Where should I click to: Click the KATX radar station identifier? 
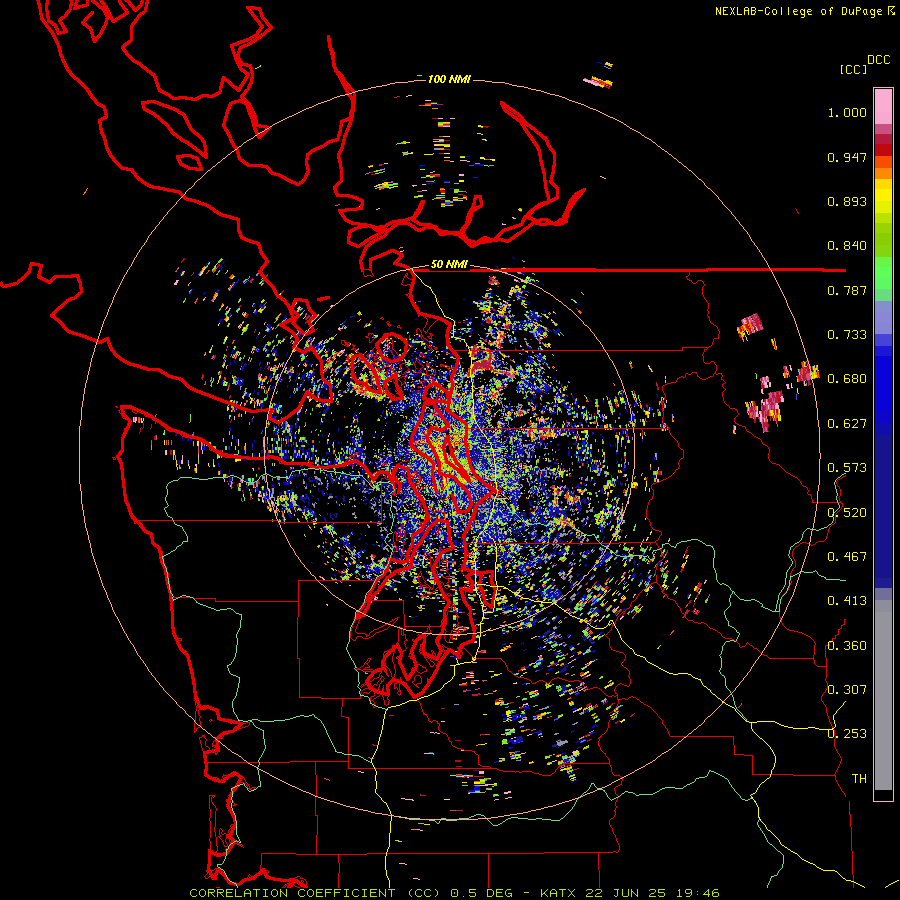(x=560, y=893)
